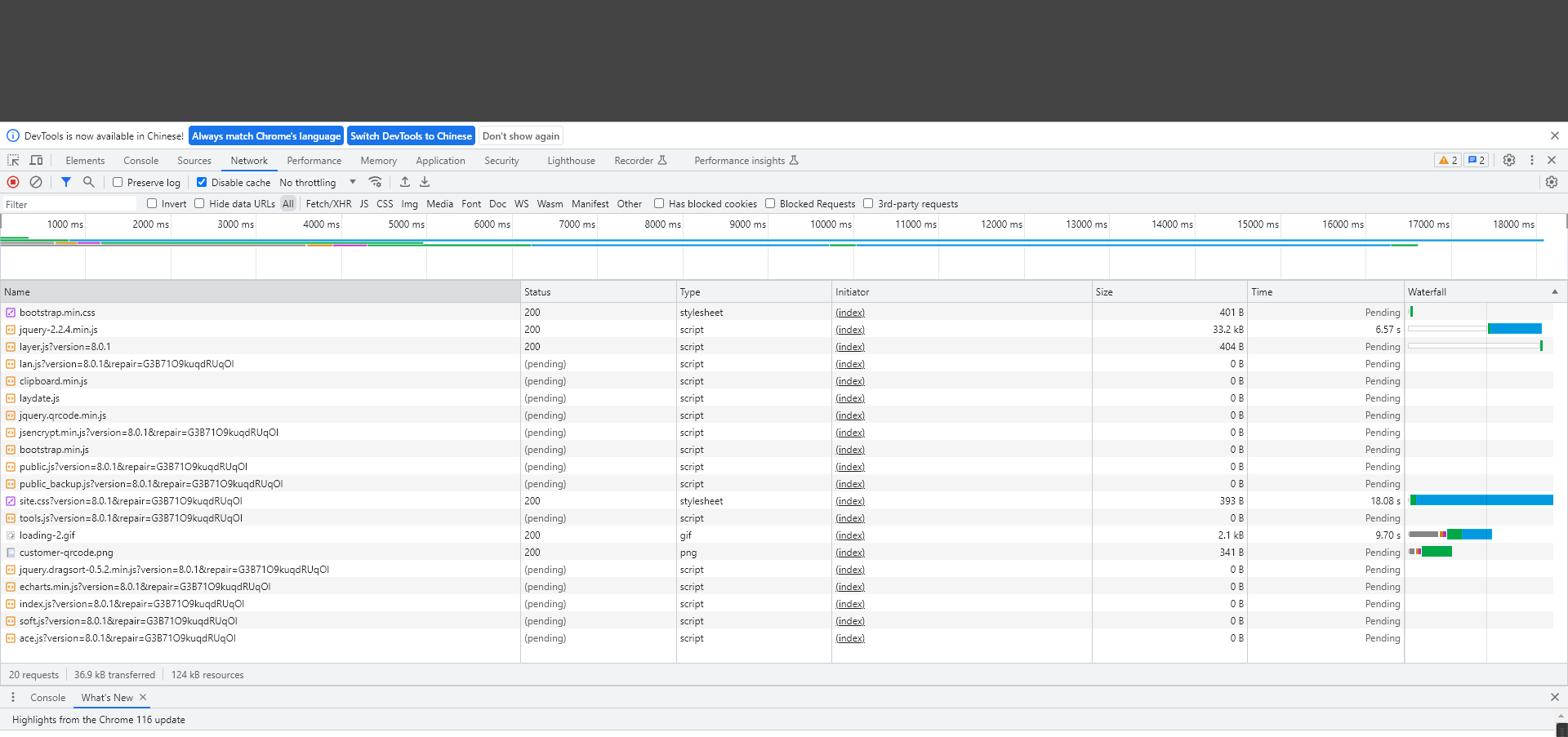This screenshot has height=737, width=1568.
Task: Open the Console drawer tab
Action: point(48,697)
